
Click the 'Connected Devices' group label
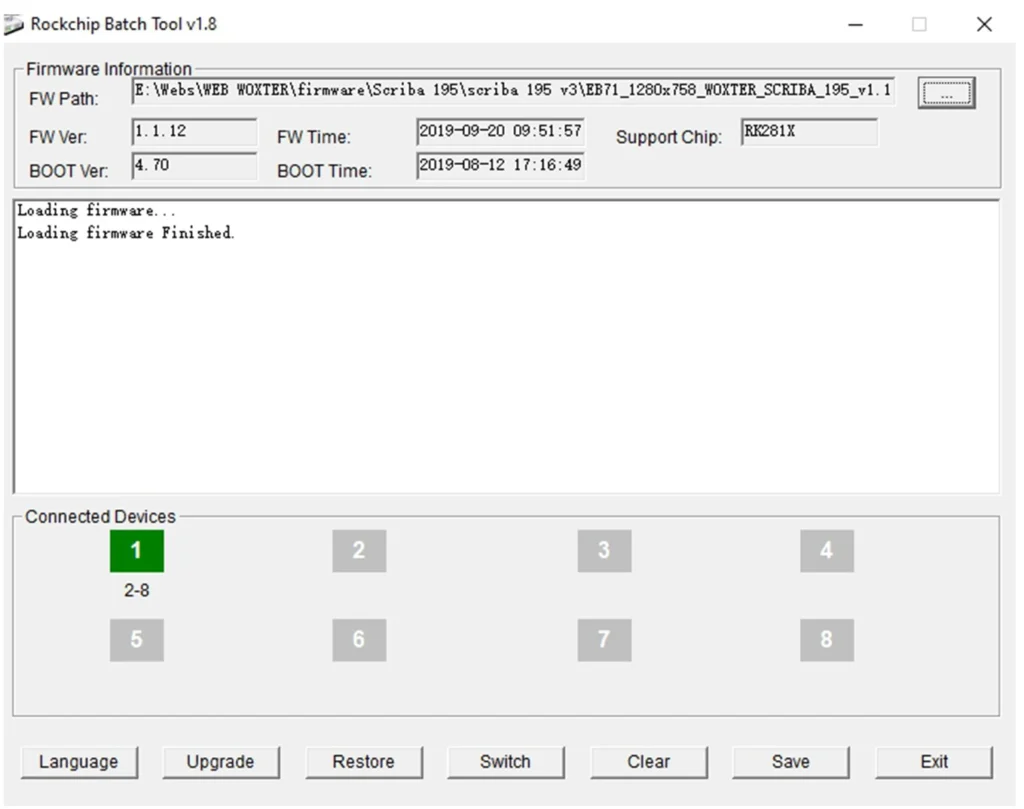click(101, 516)
